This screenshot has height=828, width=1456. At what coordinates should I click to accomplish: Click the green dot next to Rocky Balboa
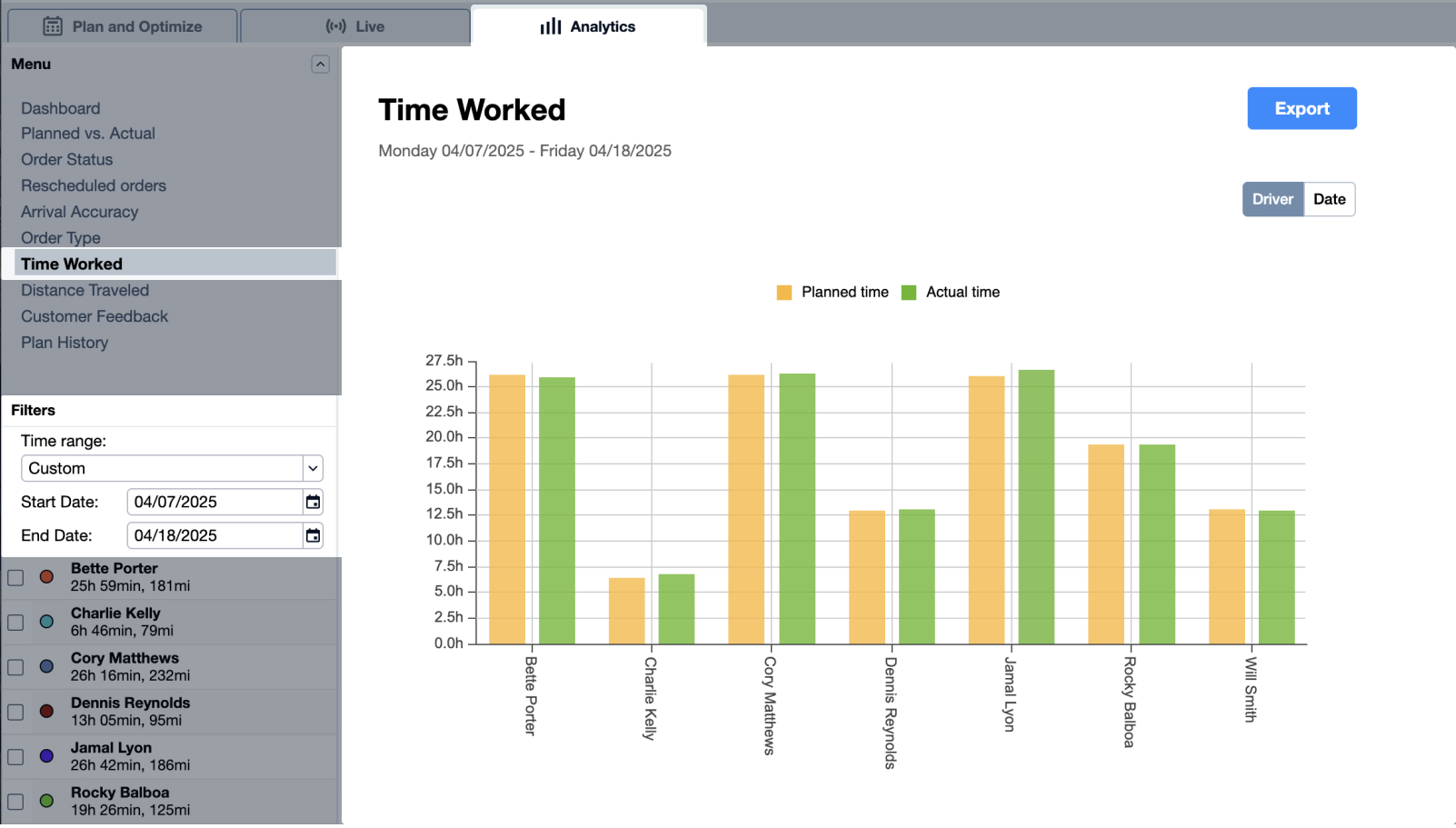coord(45,801)
